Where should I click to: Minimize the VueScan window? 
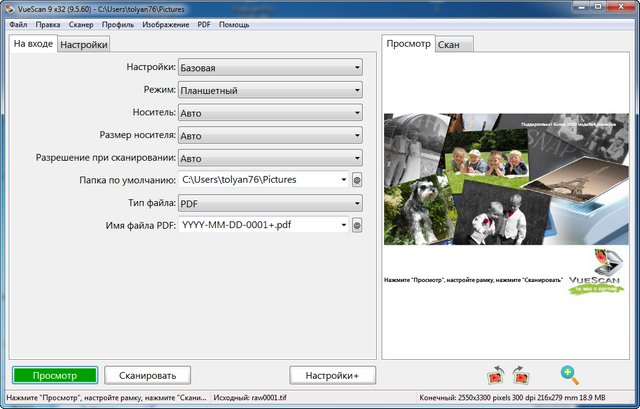580,6
